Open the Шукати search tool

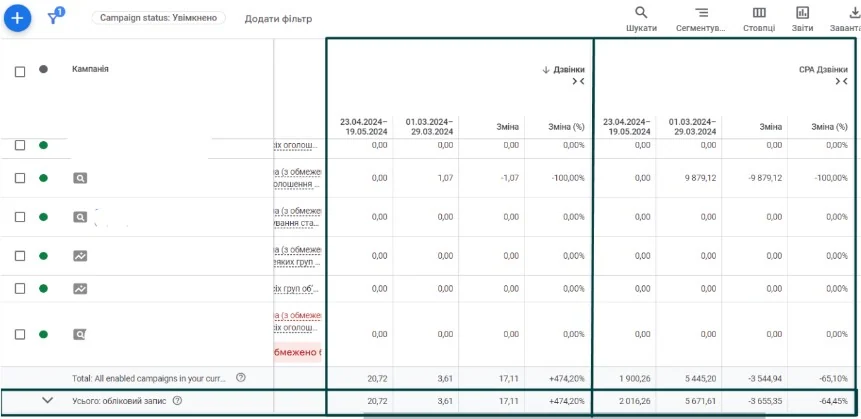point(641,20)
